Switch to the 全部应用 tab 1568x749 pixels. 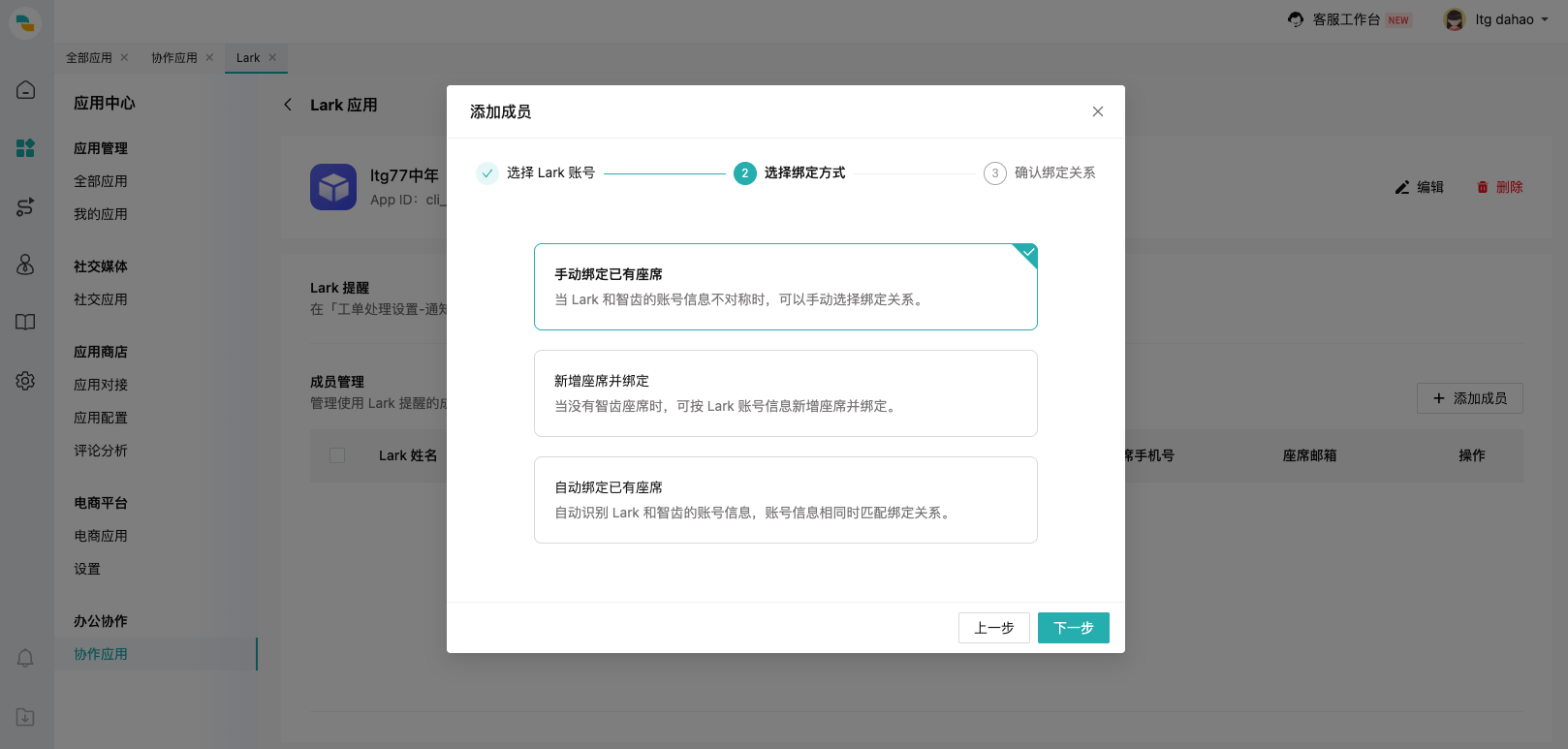tap(89, 58)
